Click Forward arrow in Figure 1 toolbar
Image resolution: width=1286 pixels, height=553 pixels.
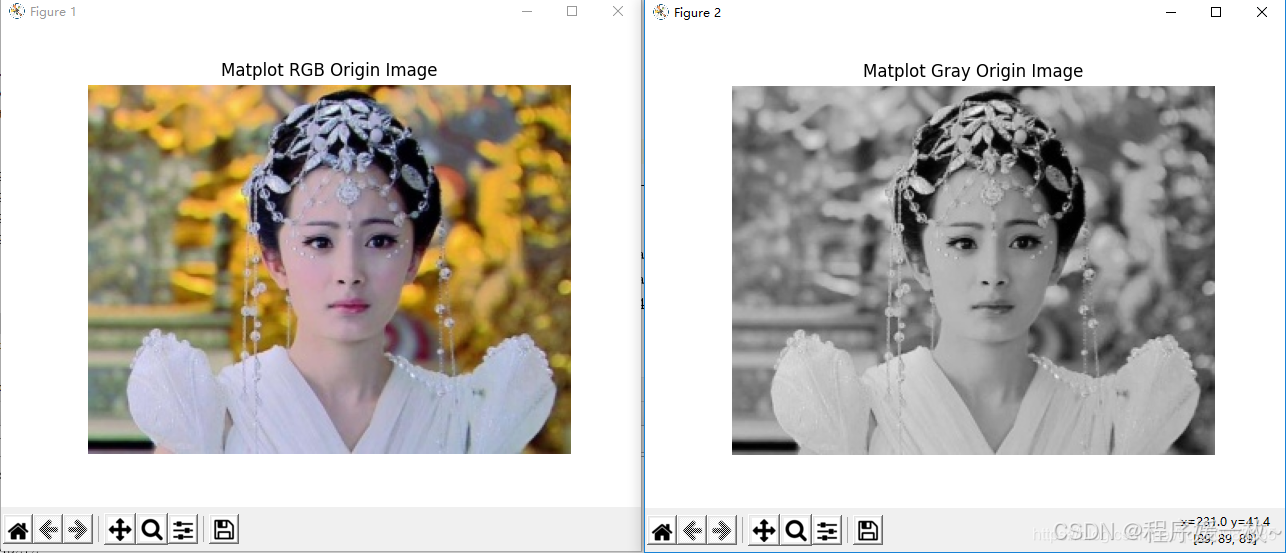pyautogui.click(x=78, y=530)
